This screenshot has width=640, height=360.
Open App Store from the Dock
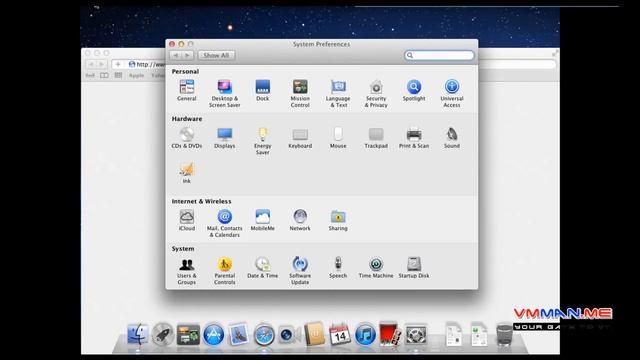(x=213, y=335)
